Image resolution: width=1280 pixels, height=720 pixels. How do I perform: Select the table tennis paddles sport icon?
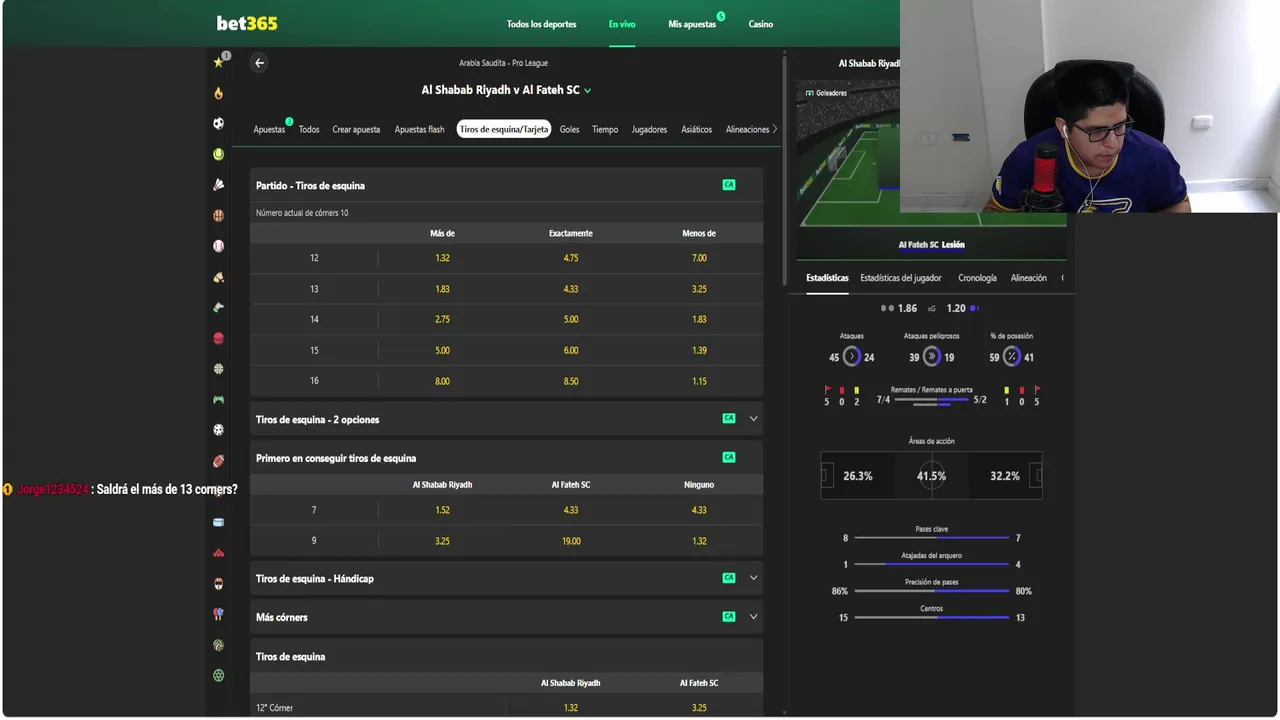tap(218, 614)
